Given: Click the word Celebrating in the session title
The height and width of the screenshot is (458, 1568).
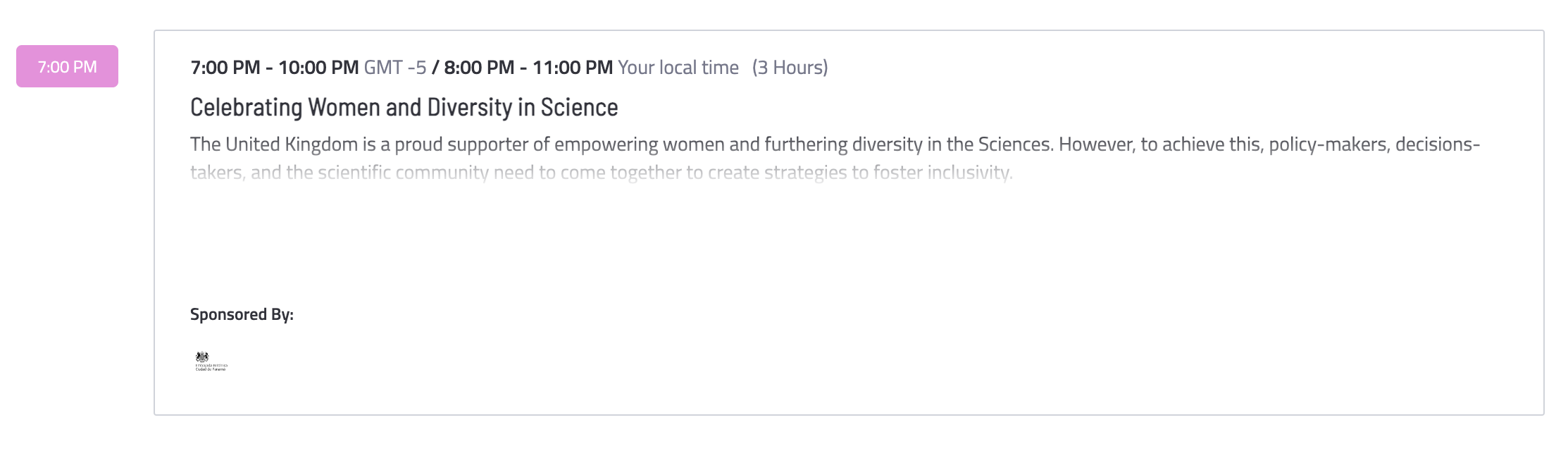Looking at the screenshot, I should click(x=247, y=108).
